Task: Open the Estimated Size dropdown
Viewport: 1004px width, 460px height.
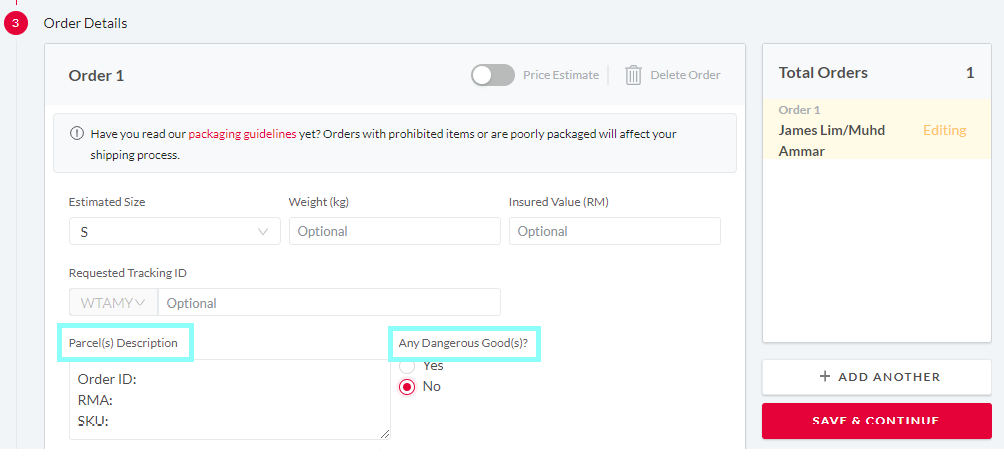Action: (175, 231)
